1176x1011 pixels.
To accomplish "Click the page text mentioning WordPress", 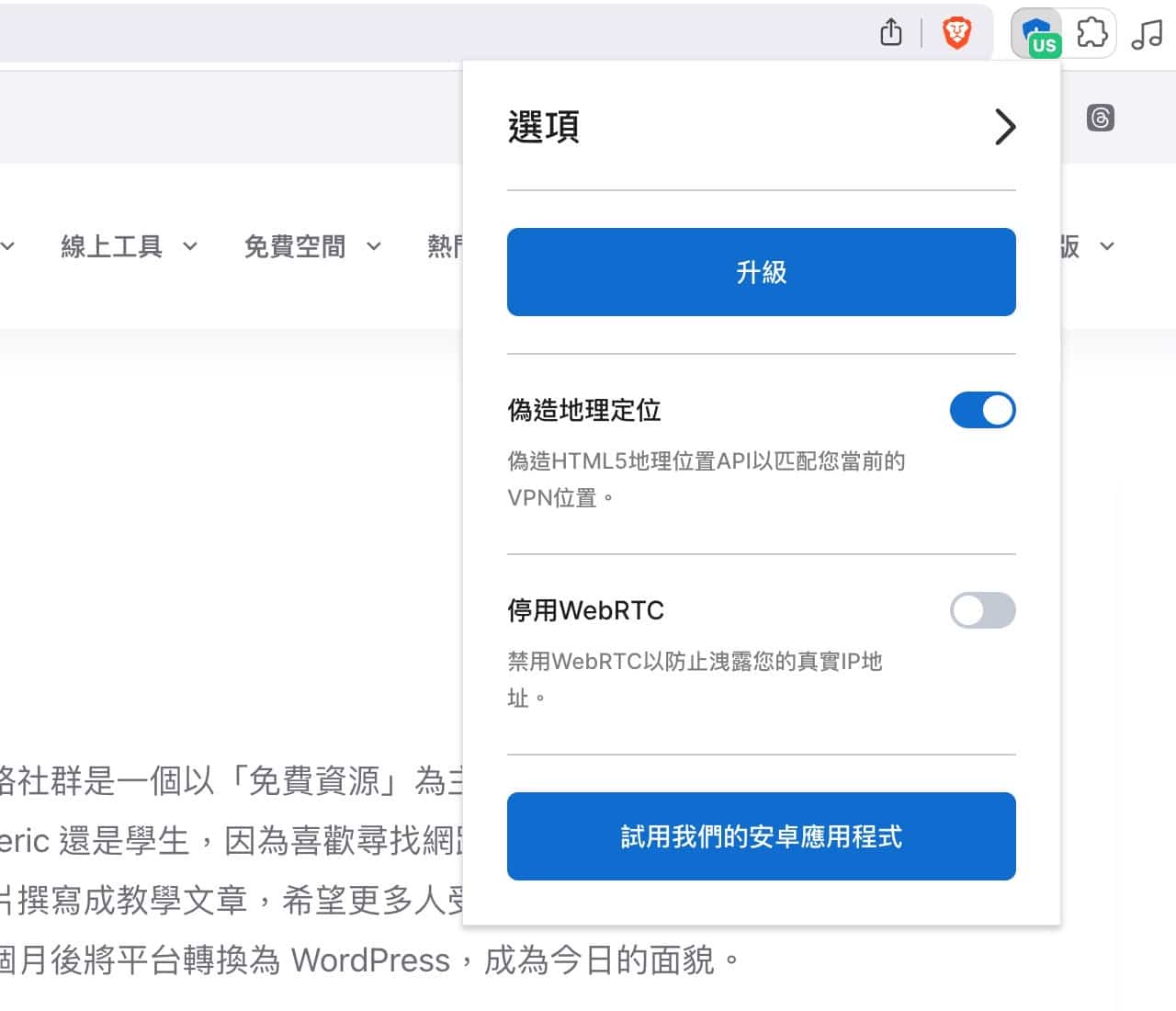I will point(370,960).
